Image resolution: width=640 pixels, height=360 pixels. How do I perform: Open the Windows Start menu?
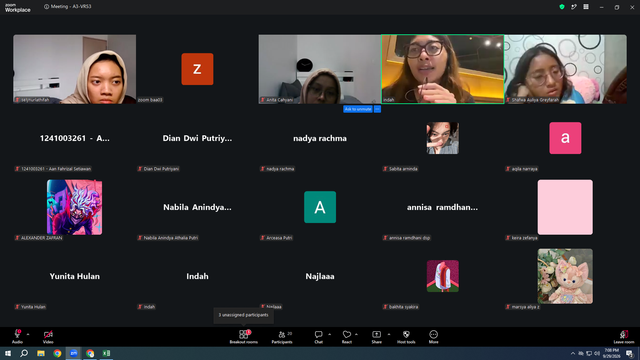tap(8, 353)
